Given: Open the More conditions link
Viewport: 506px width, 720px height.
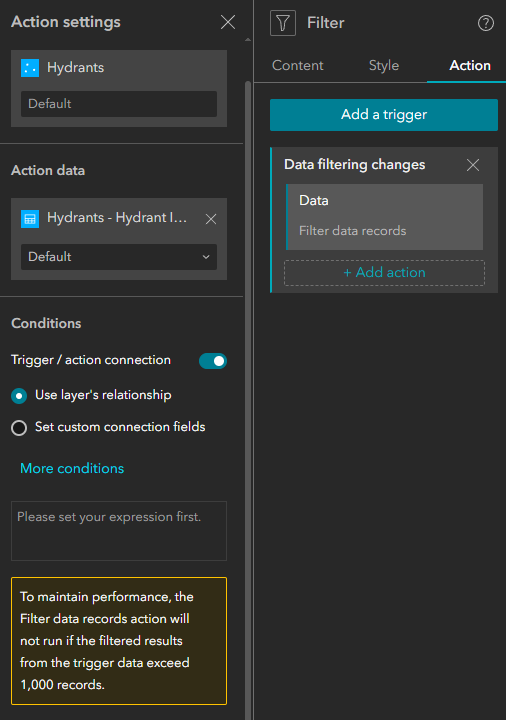Looking at the screenshot, I should point(72,468).
